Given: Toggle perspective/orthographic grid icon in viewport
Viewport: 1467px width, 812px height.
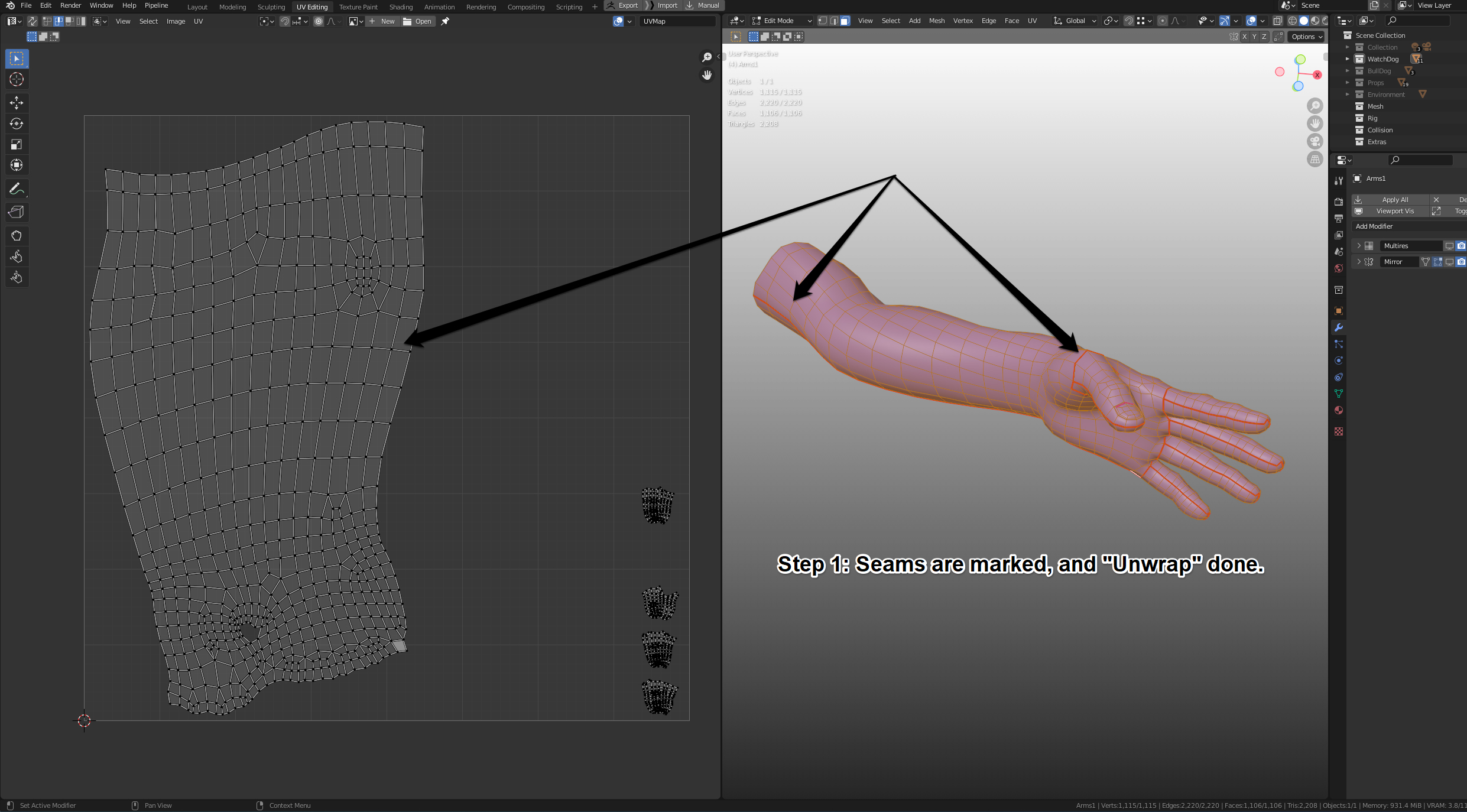Looking at the screenshot, I should (x=1315, y=159).
